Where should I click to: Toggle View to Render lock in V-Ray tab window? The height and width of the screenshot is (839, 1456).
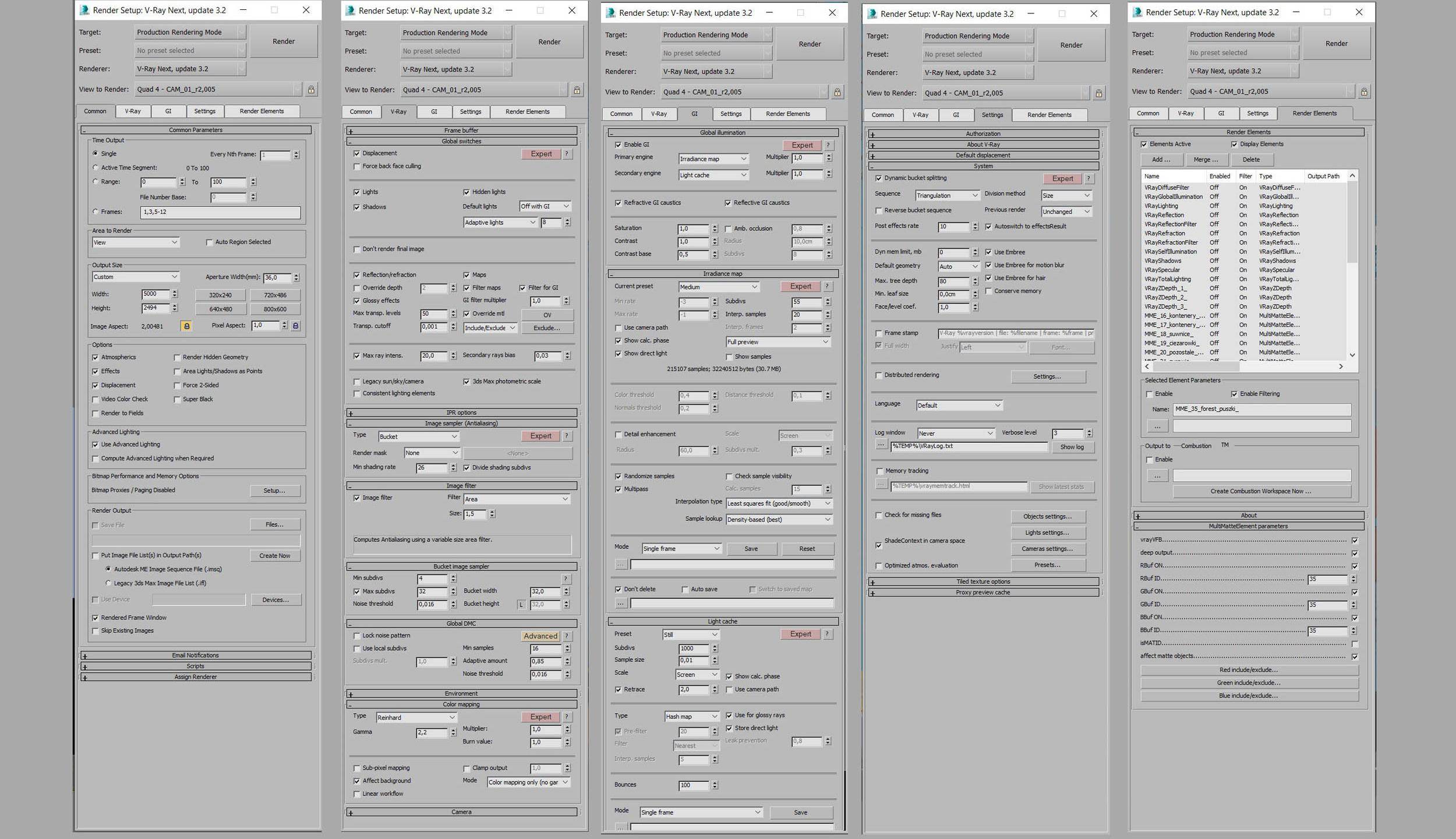pos(577,90)
